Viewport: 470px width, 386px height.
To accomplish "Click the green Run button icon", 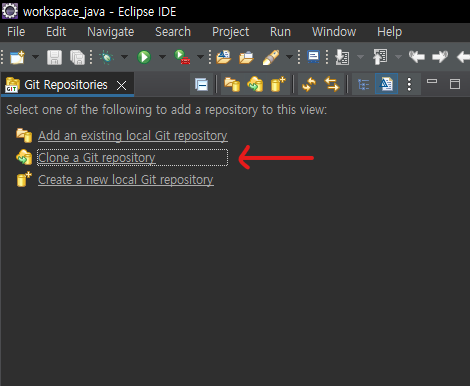I will point(144,57).
